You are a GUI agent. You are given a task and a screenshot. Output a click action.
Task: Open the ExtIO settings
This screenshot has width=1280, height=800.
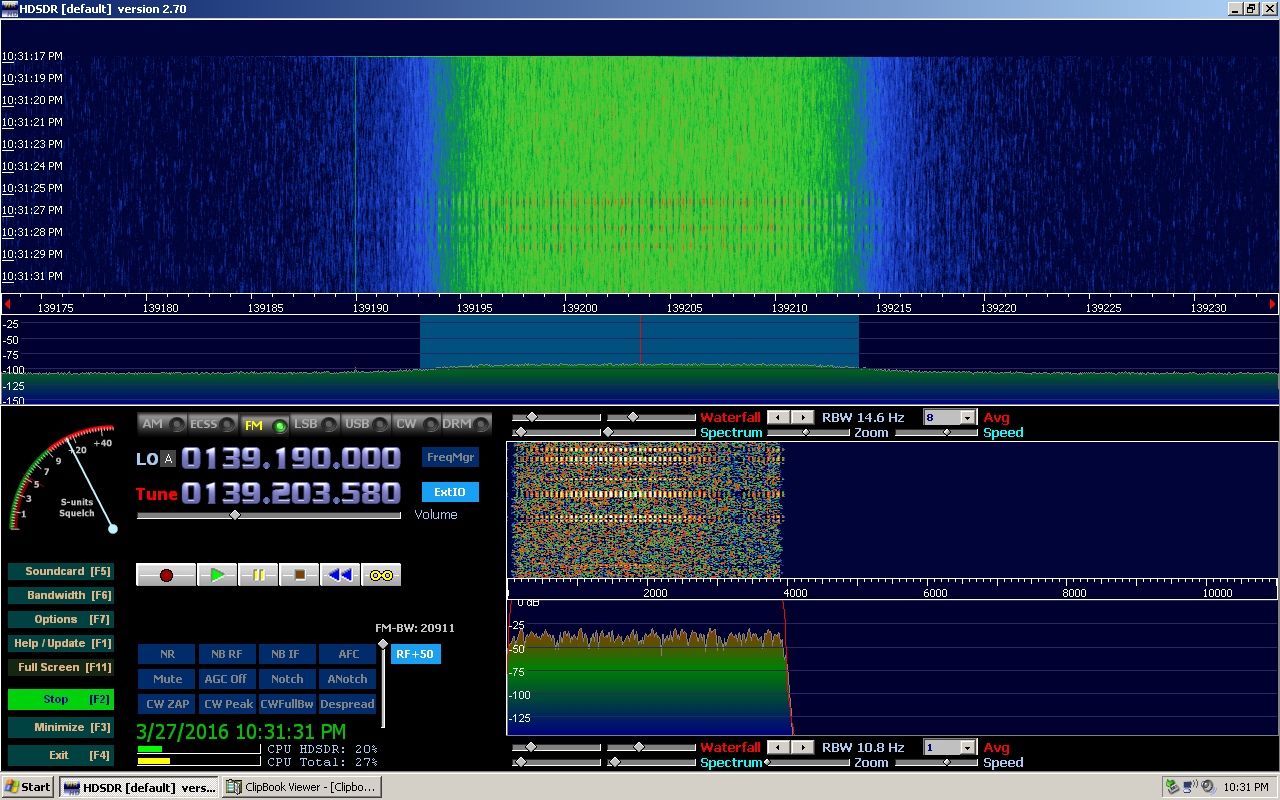[450, 493]
